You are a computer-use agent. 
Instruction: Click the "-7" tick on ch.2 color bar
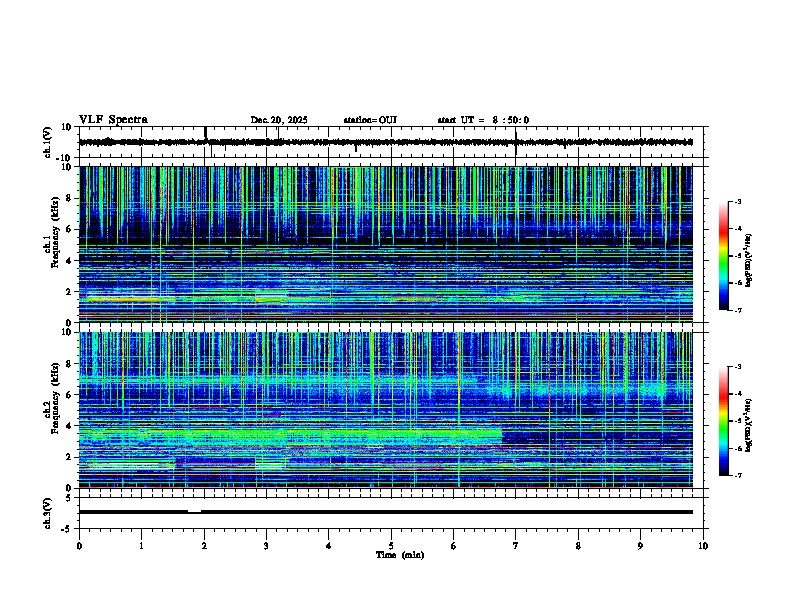(737, 476)
